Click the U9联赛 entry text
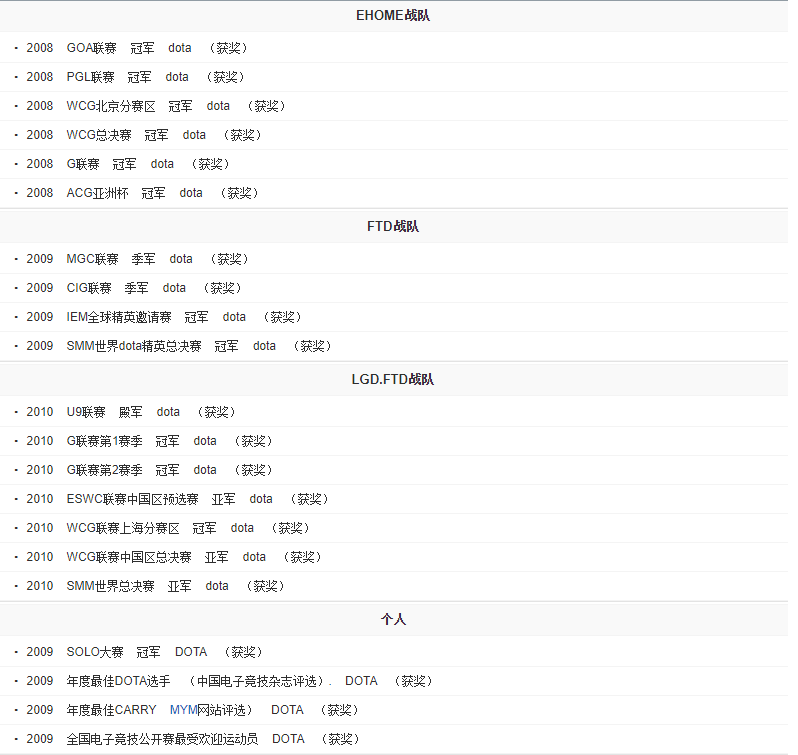The image size is (798, 755). pos(86,412)
